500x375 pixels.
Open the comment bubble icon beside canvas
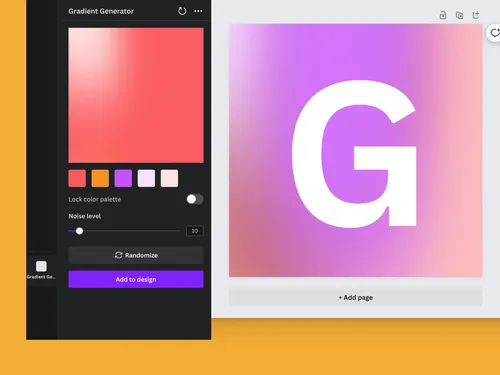[x=494, y=33]
